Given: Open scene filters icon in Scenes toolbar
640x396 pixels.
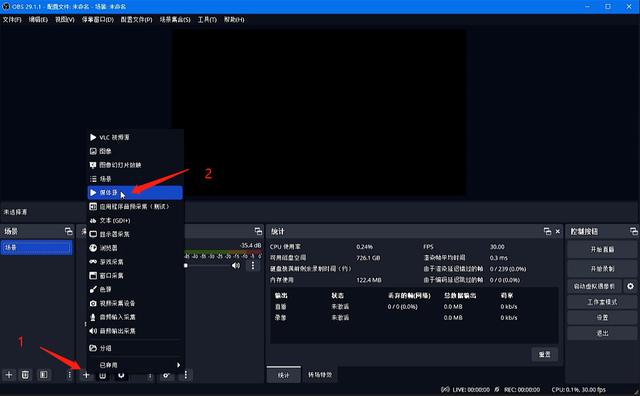Looking at the screenshot, I should (44, 374).
